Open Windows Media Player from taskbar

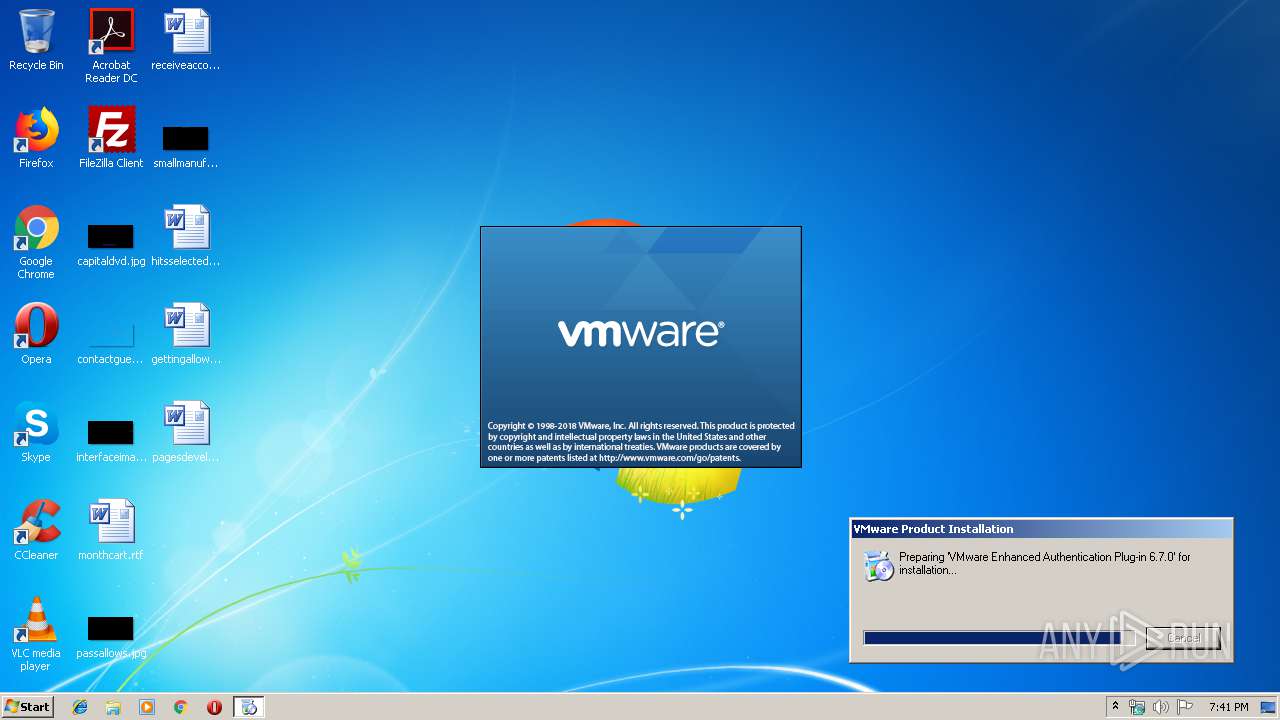(147, 707)
